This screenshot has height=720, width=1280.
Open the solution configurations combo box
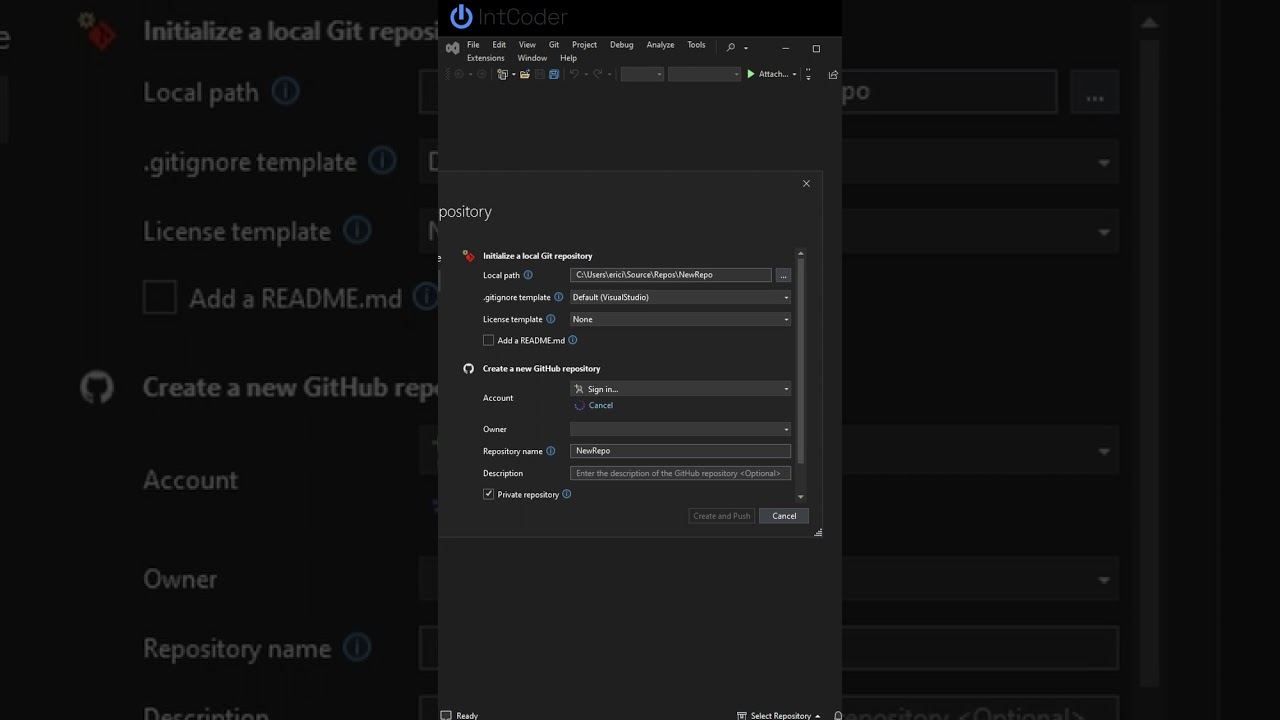pyautogui.click(x=642, y=74)
